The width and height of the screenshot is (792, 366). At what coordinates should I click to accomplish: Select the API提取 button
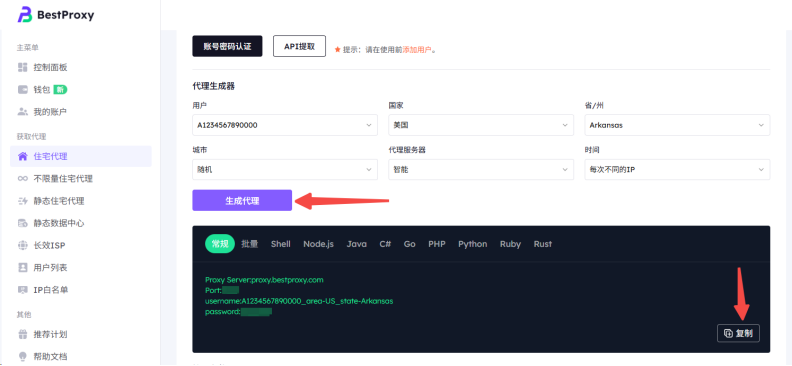point(300,46)
